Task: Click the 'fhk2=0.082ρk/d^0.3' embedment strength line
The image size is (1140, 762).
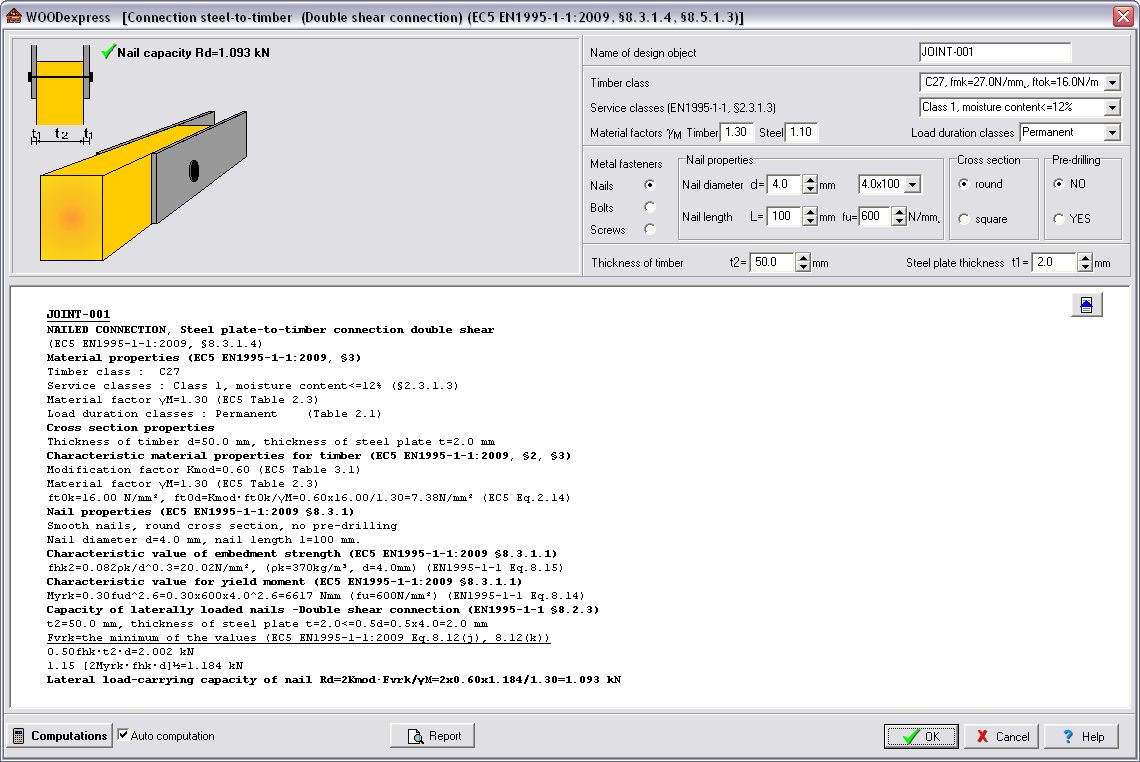Action: coord(305,568)
